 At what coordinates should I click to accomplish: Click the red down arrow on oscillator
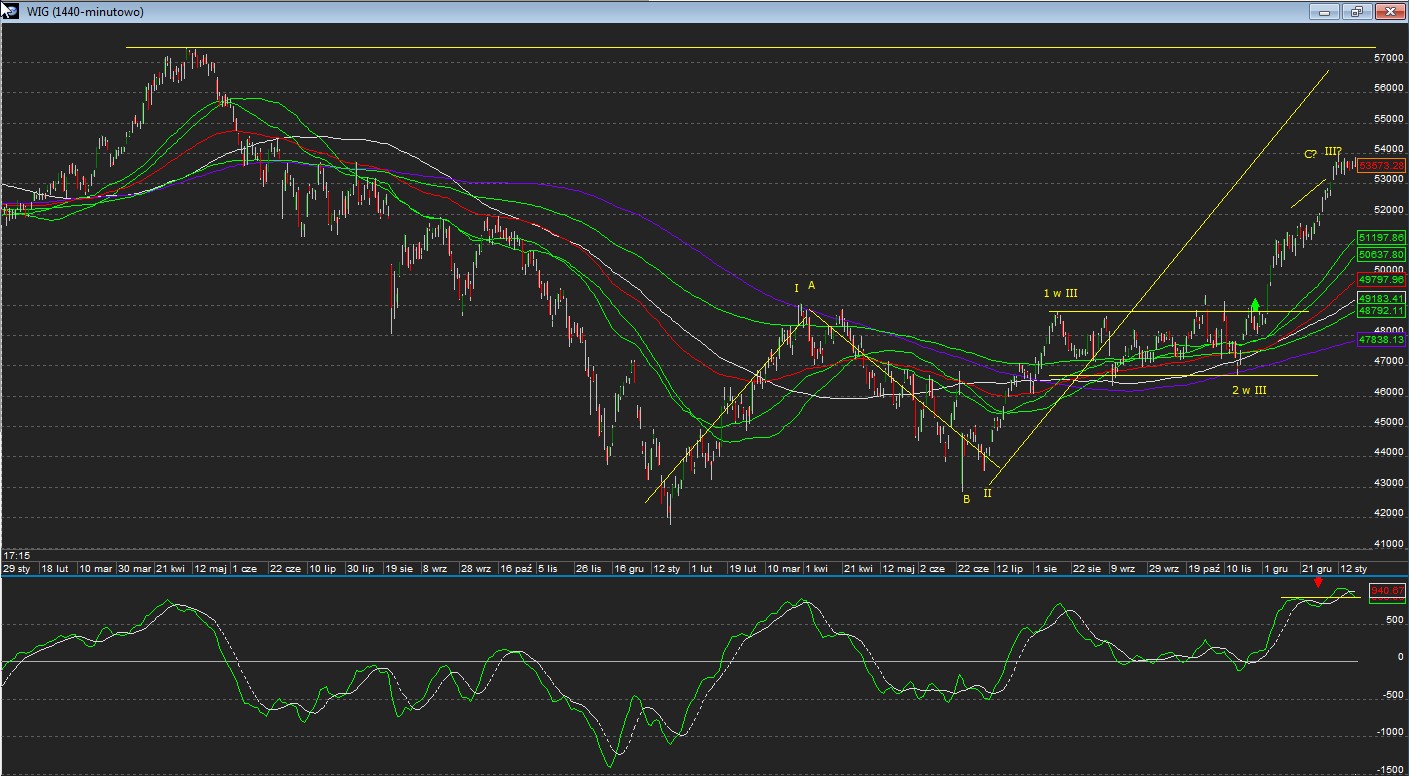click(1318, 582)
